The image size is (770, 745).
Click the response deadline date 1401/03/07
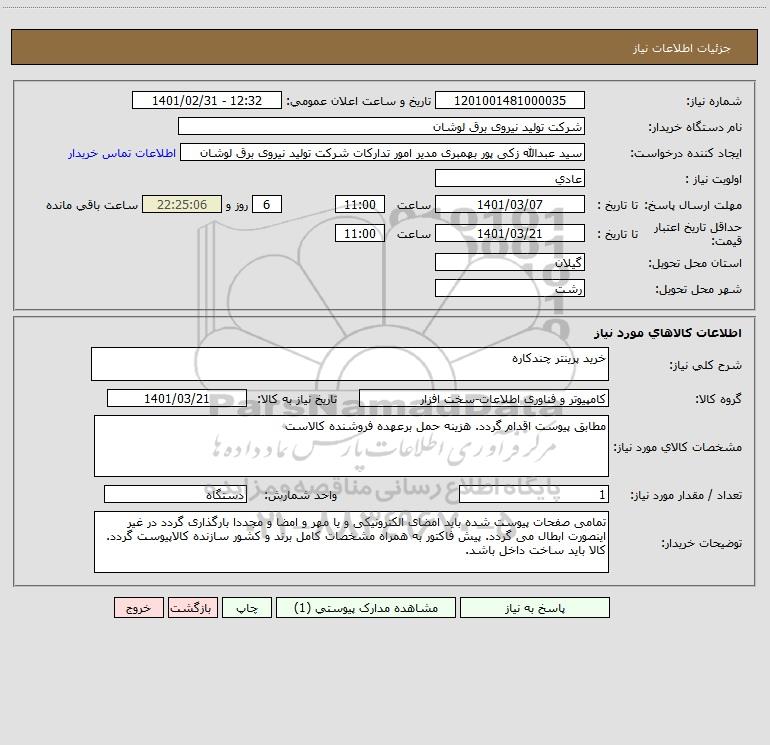(x=510, y=204)
